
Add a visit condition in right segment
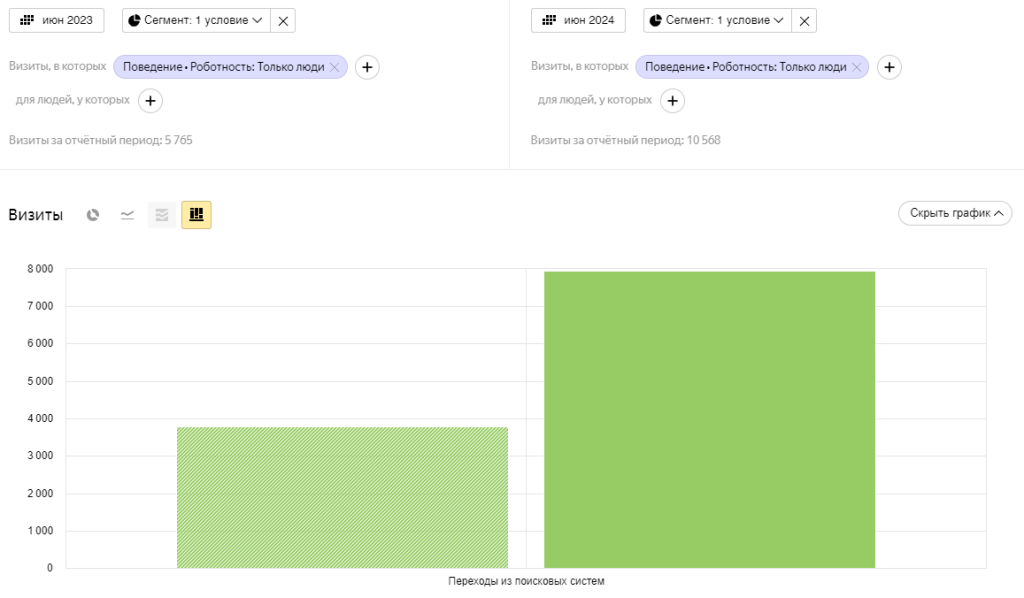coord(889,67)
